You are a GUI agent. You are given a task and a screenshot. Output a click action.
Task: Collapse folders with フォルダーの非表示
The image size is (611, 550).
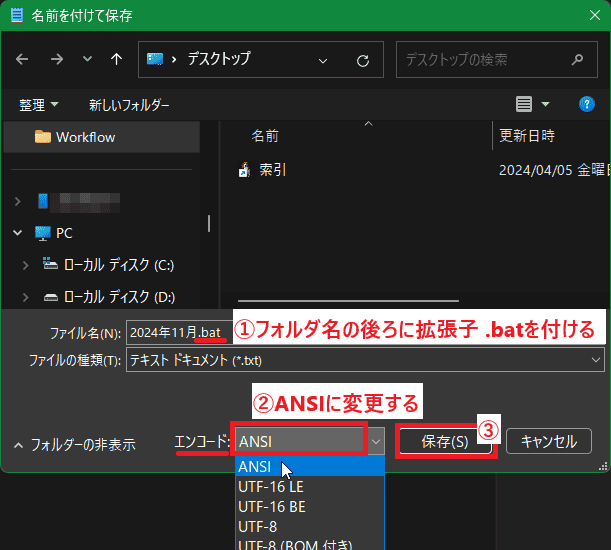point(75,444)
